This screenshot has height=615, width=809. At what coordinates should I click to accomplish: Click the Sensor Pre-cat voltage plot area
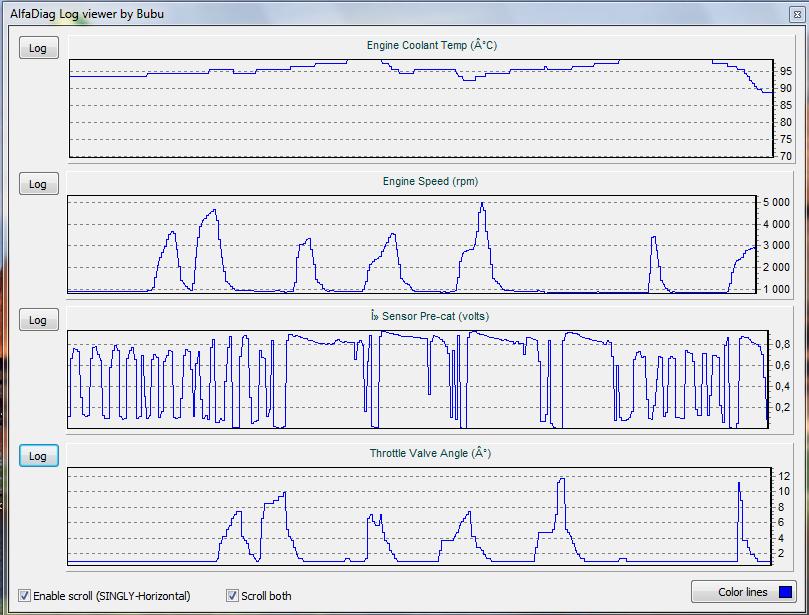400,380
